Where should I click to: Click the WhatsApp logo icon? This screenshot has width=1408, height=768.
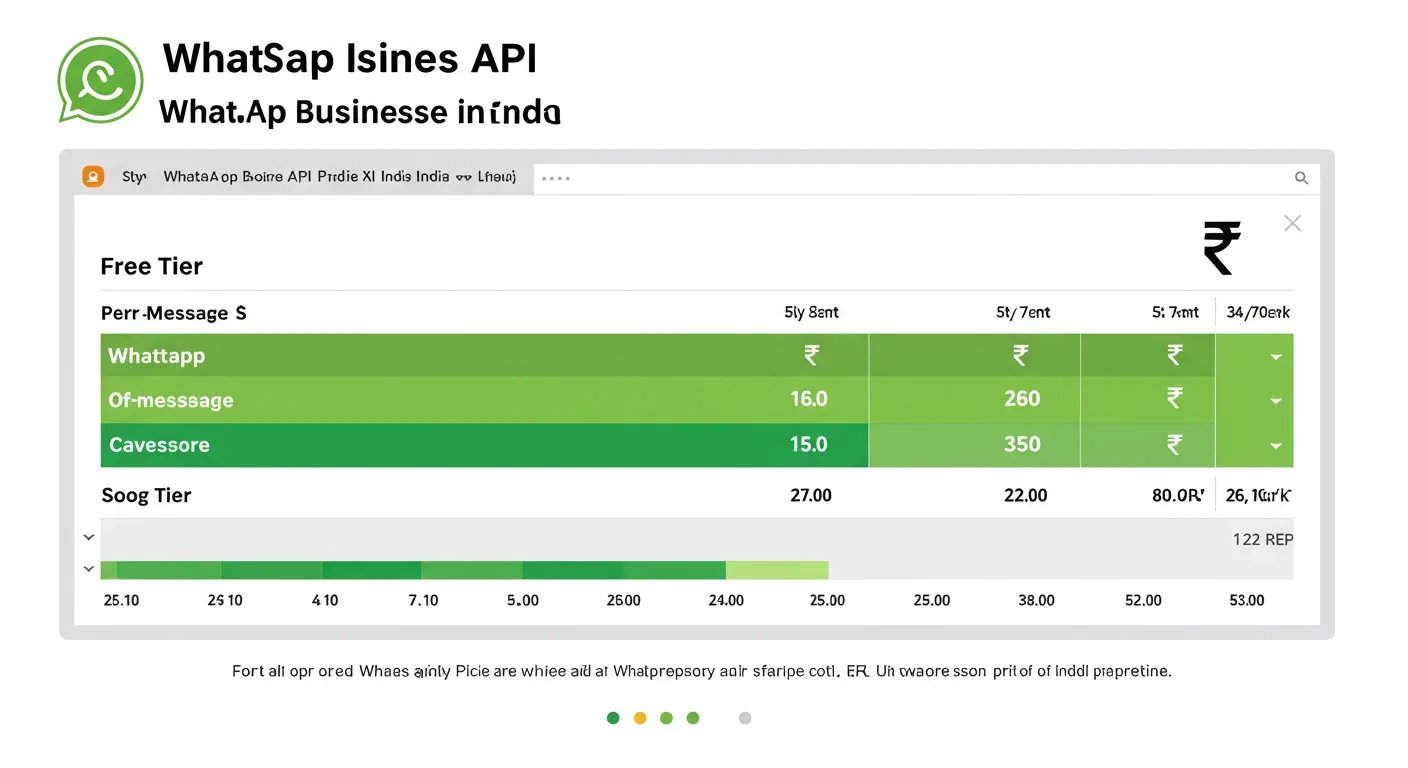coord(100,80)
